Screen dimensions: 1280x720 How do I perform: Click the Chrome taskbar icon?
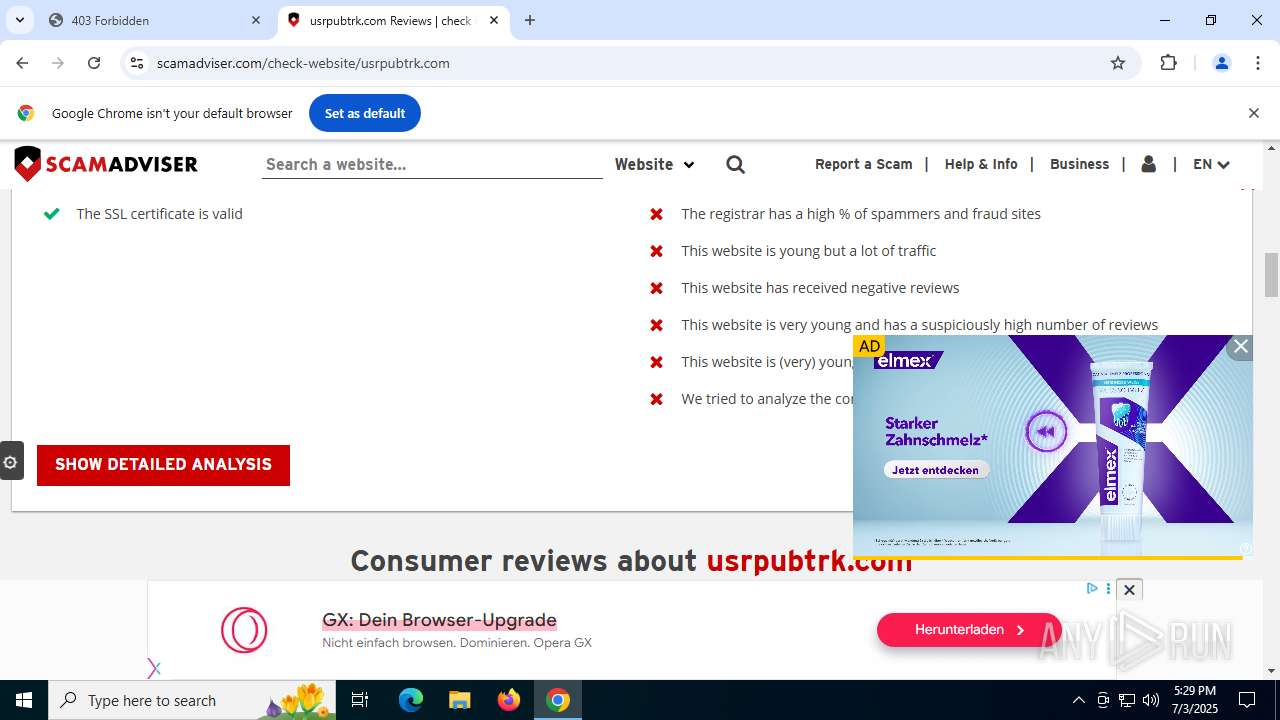[x=558, y=700]
